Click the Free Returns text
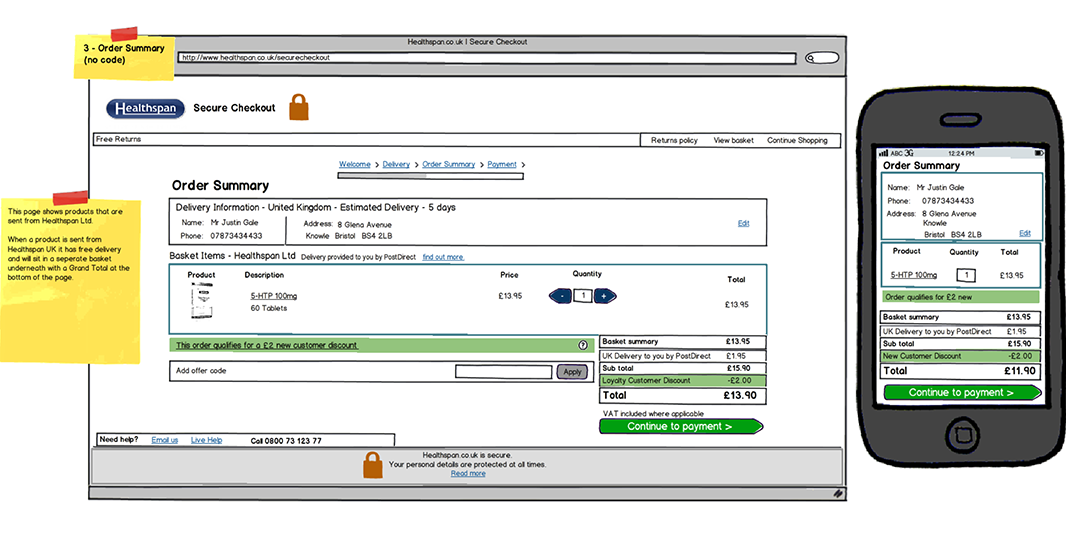Viewport: 1066px width, 547px height. [x=118, y=139]
